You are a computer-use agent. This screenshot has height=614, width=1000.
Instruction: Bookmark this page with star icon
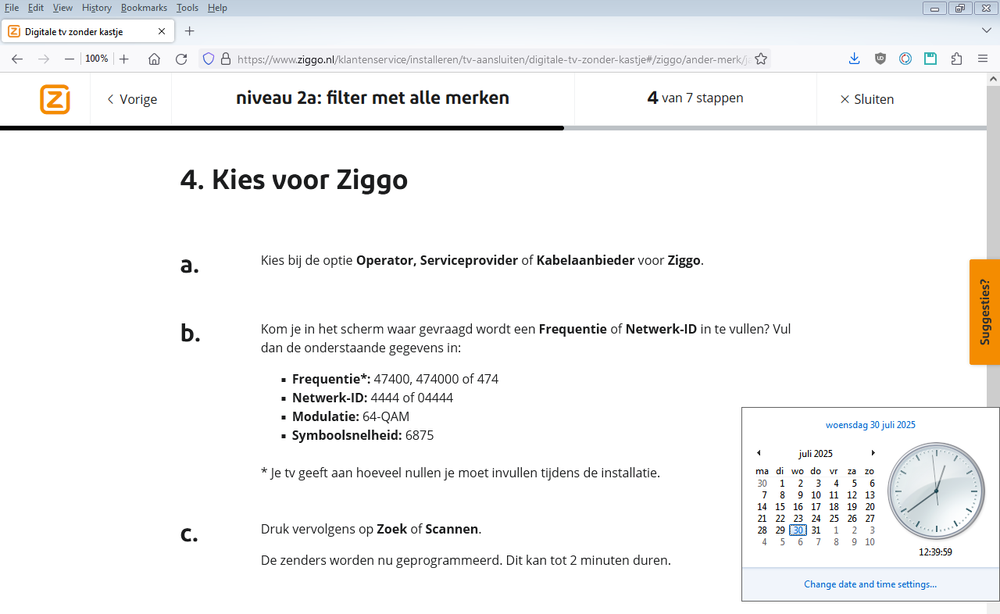tap(761, 59)
